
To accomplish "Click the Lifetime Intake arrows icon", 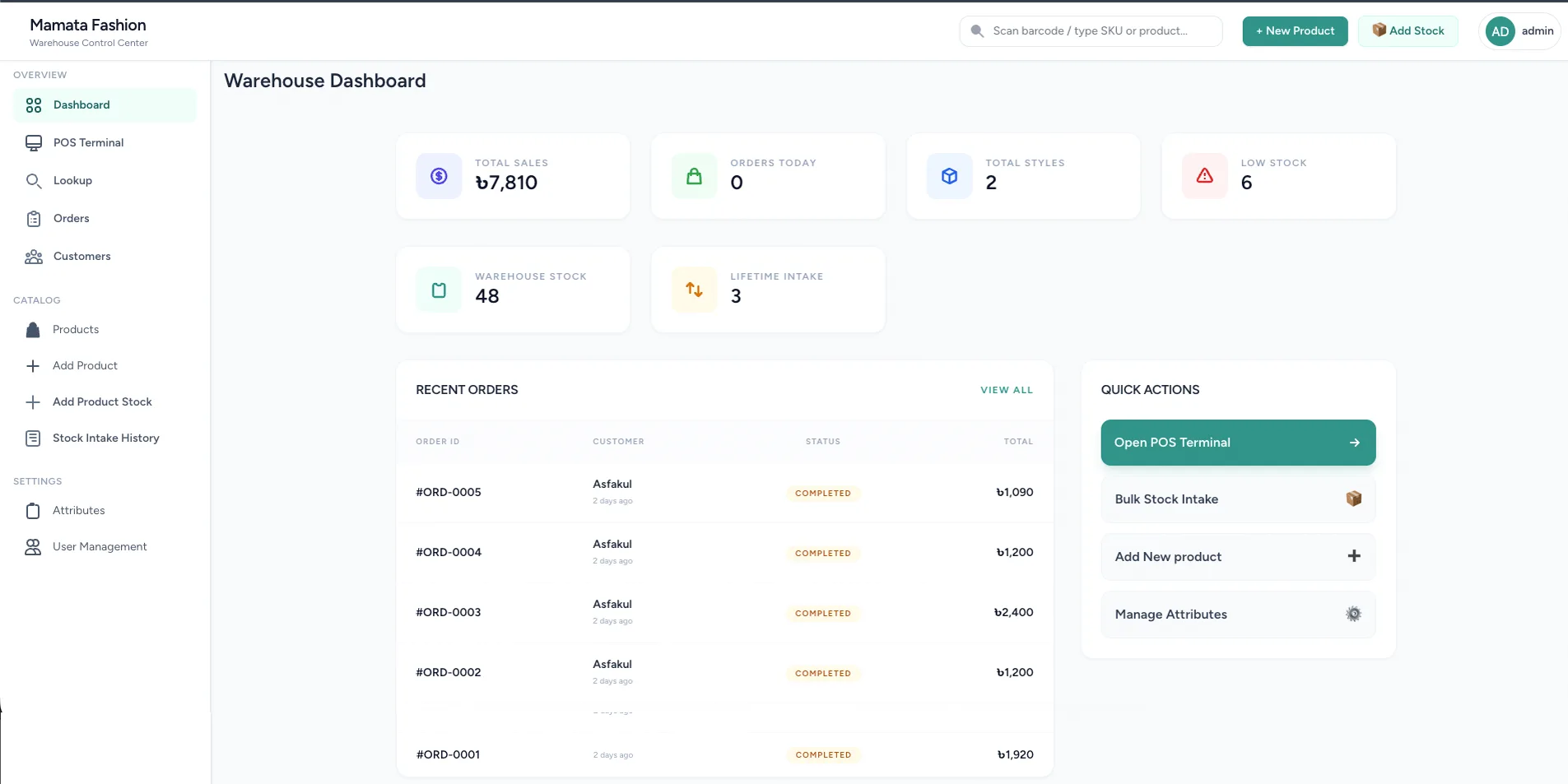I will click(694, 290).
